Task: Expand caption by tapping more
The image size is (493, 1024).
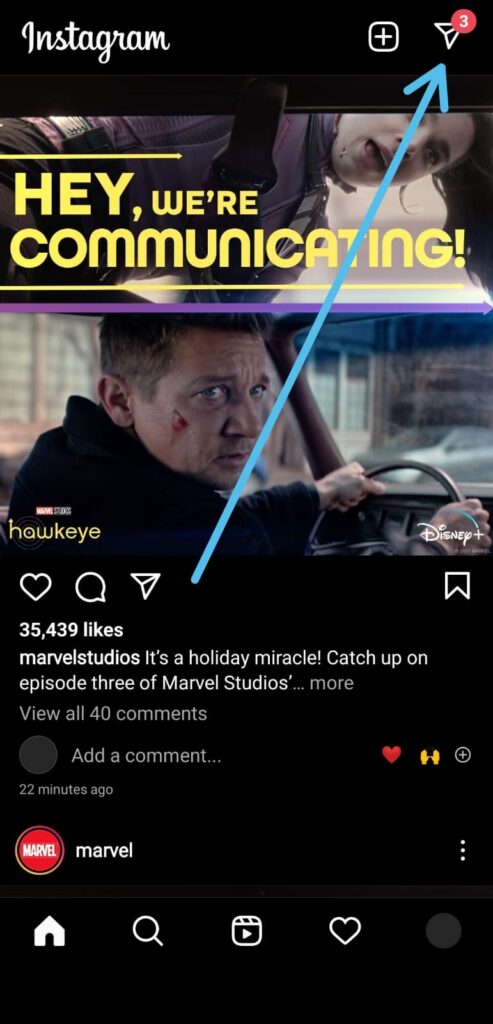Action: (x=332, y=683)
